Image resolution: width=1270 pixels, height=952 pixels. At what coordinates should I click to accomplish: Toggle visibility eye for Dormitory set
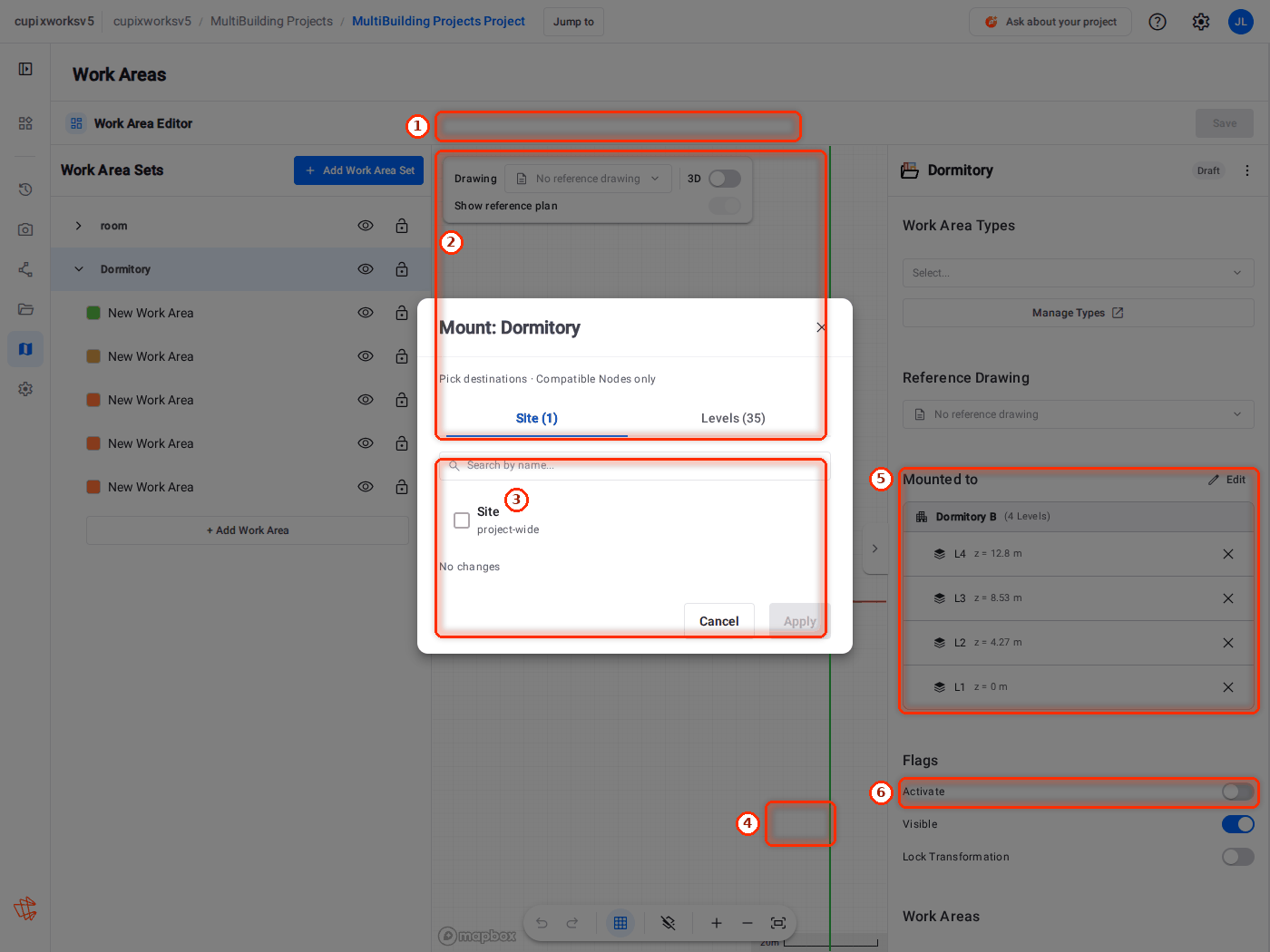[366, 269]
